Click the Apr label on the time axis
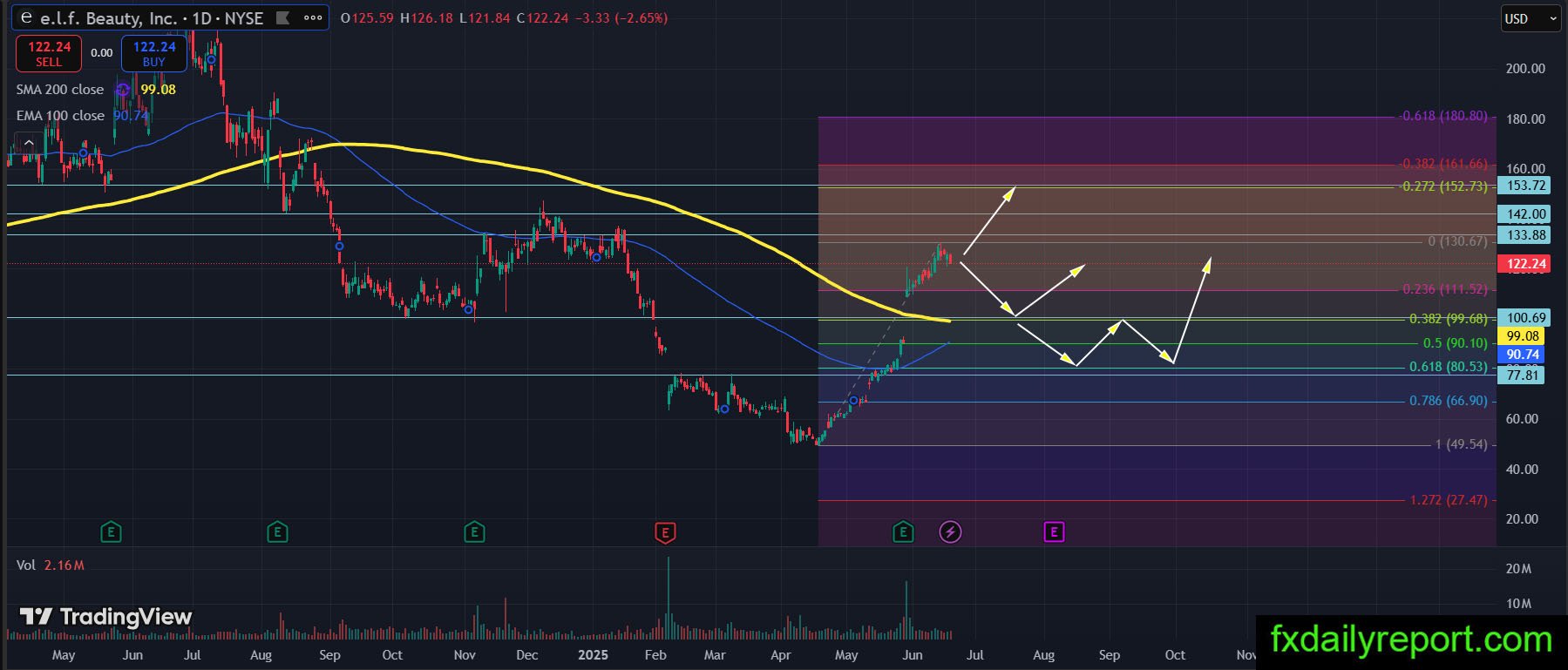This screenshot has height=670, width=1568. pos(781,655)
